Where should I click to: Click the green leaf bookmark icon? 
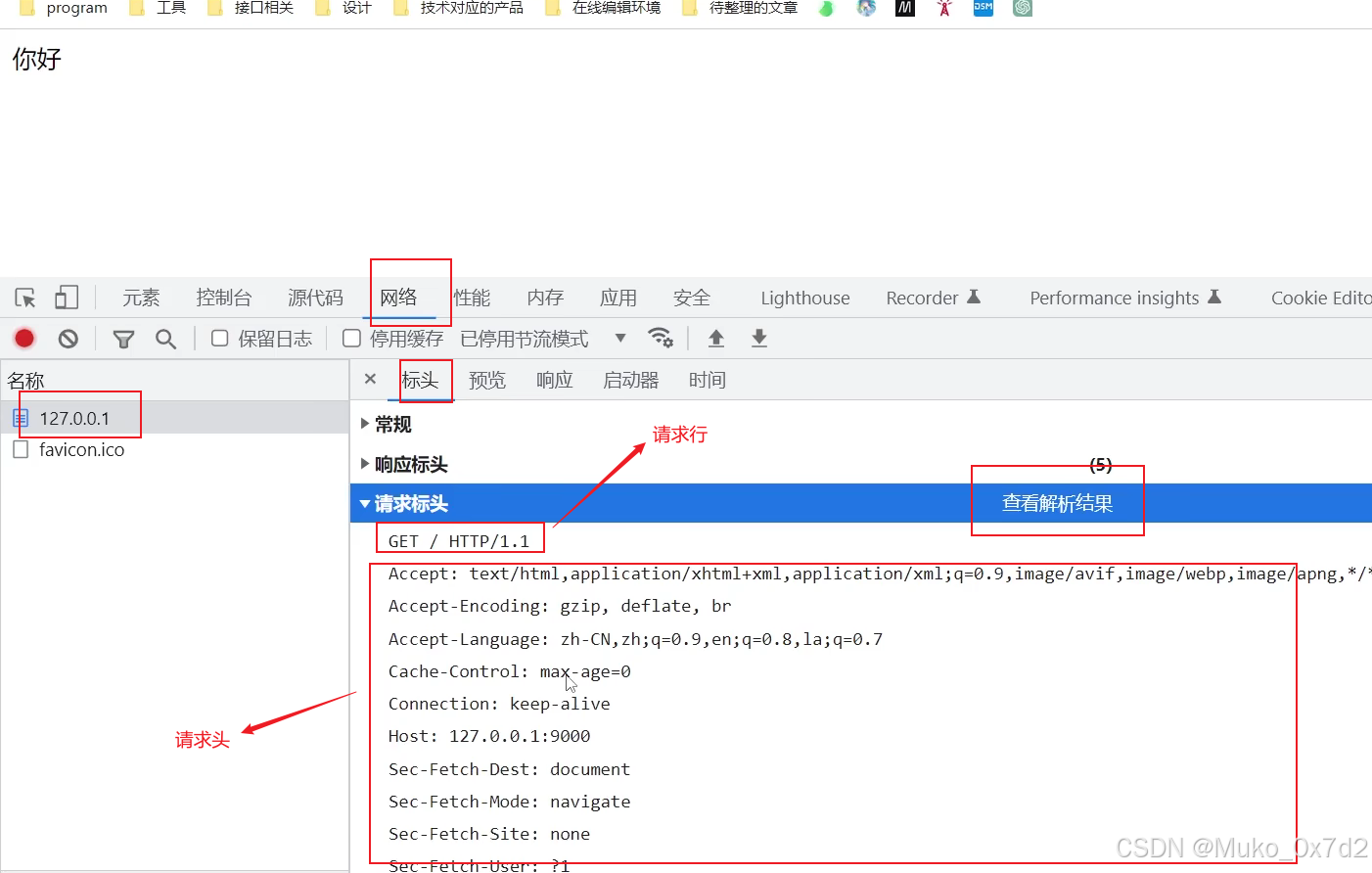827,8
